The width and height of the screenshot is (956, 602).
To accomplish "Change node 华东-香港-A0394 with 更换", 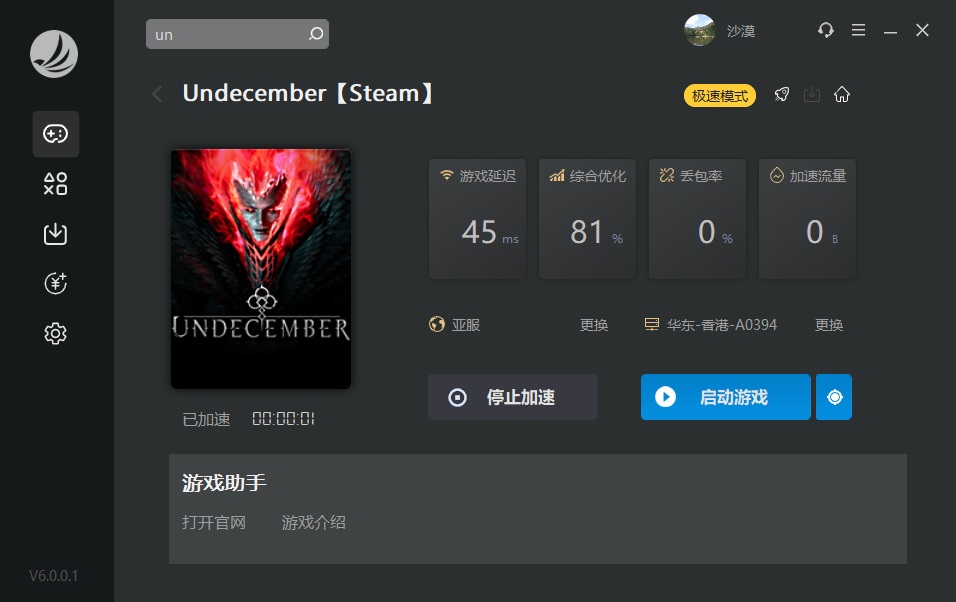I will [829, 325].
